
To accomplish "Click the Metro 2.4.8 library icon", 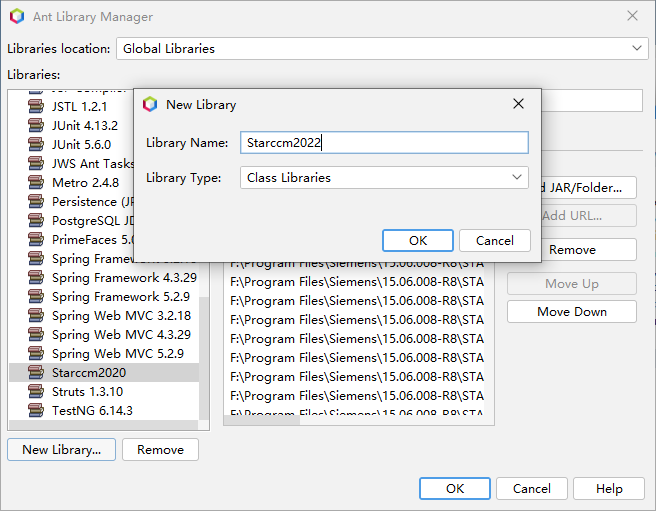I will click(x=36, y=182).
